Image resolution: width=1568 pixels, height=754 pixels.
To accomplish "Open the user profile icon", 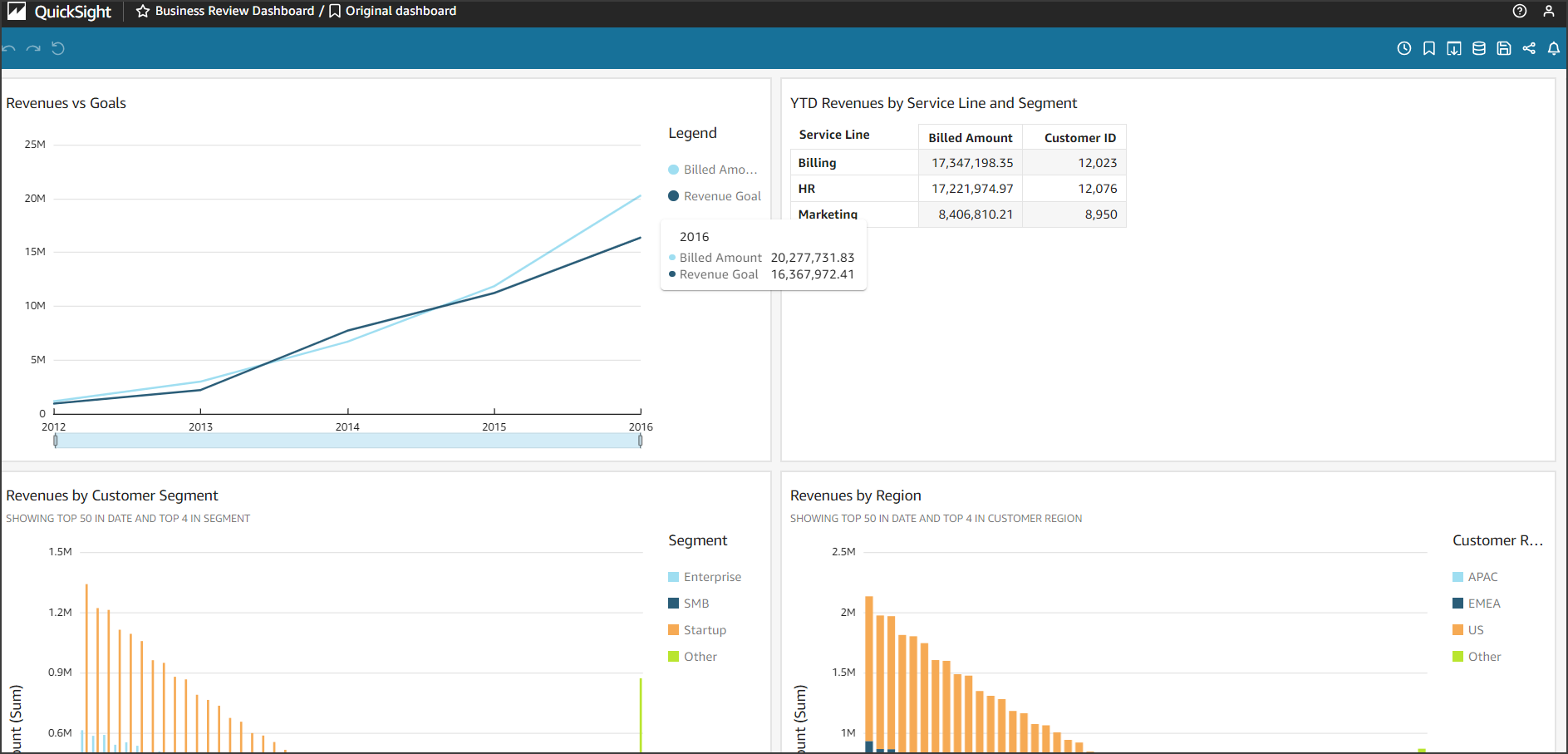I will click(x=1549, y=11).
